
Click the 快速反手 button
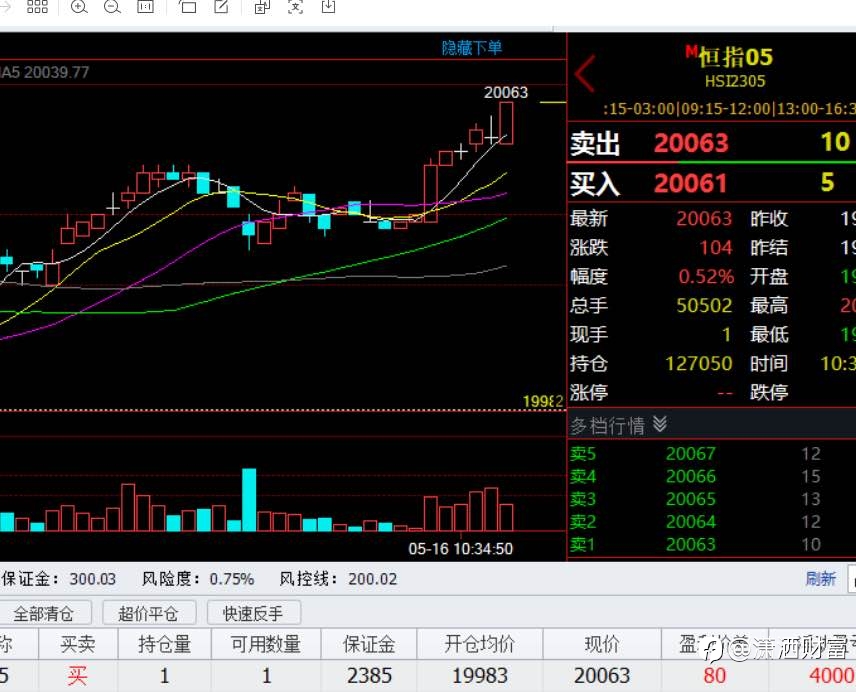(253, 614)
